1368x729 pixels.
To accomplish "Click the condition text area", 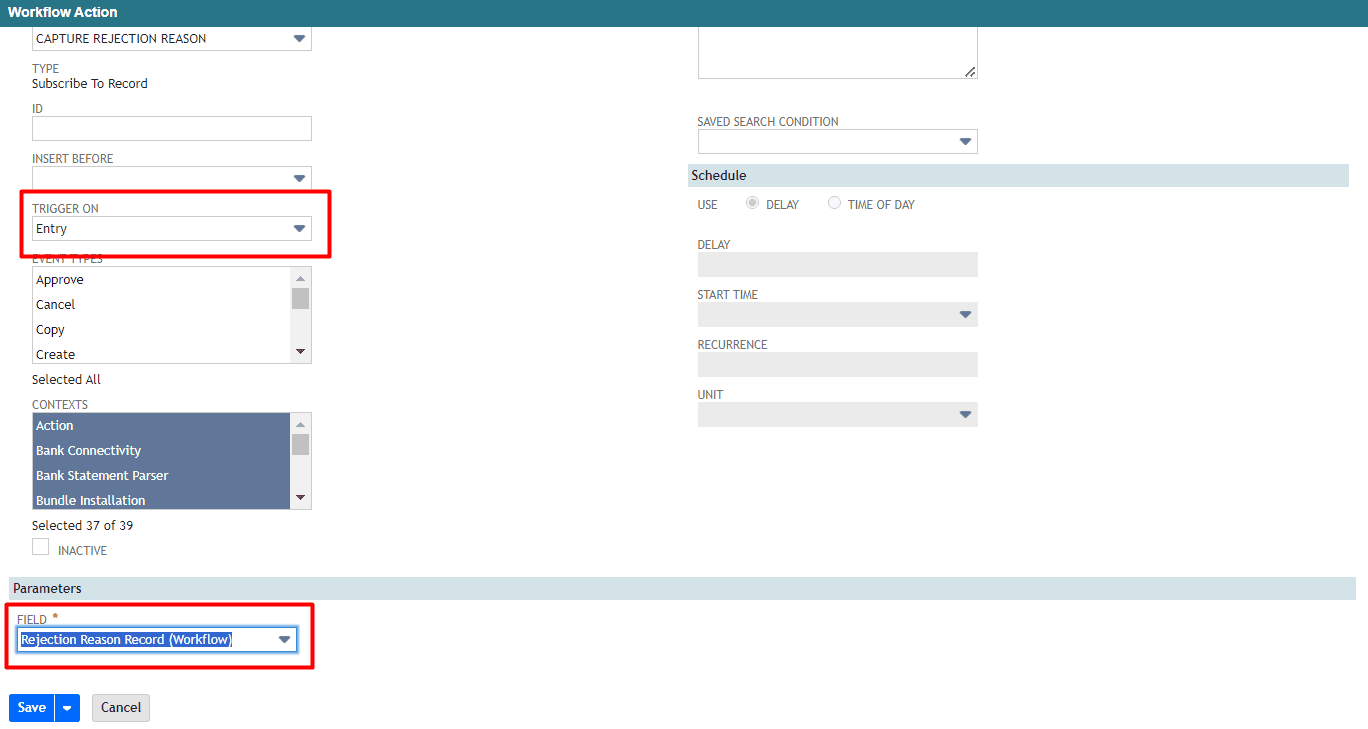I will (x=837, y=52).
